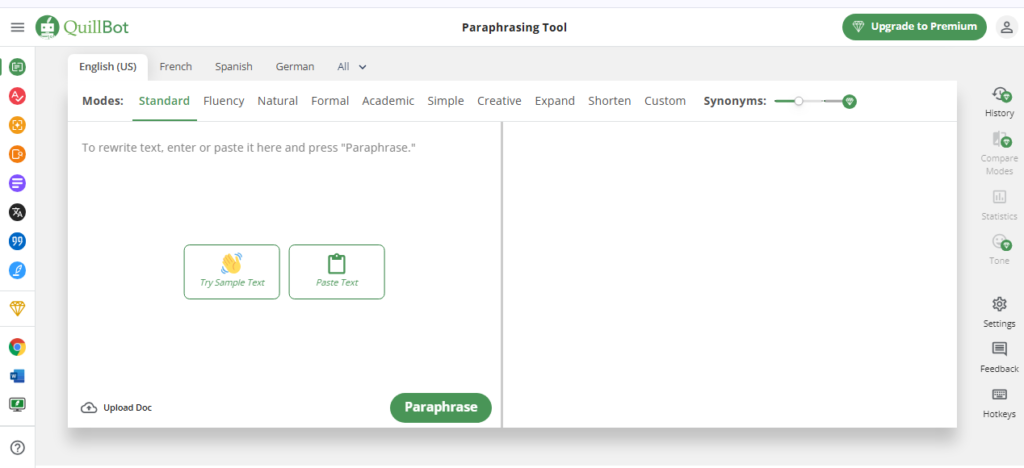Click the Upload Doc cloud icon

click(88, 407)
